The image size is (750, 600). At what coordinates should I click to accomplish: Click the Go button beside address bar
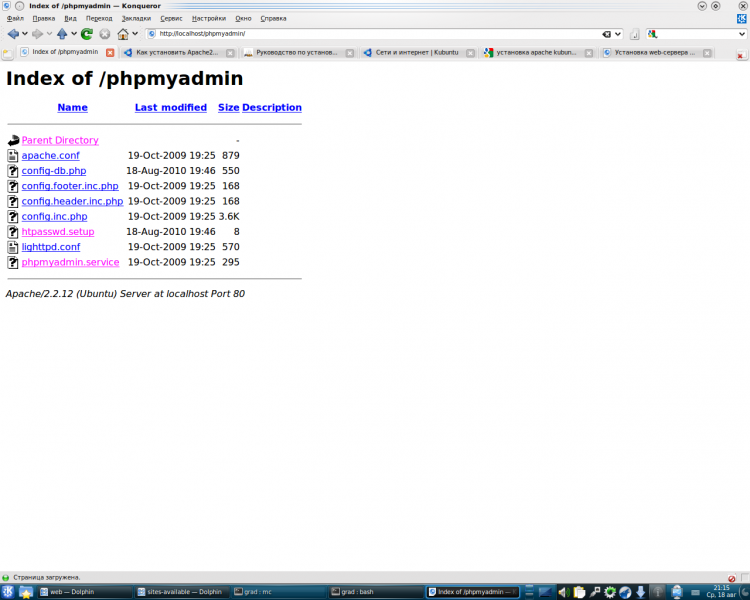[635, 34]
